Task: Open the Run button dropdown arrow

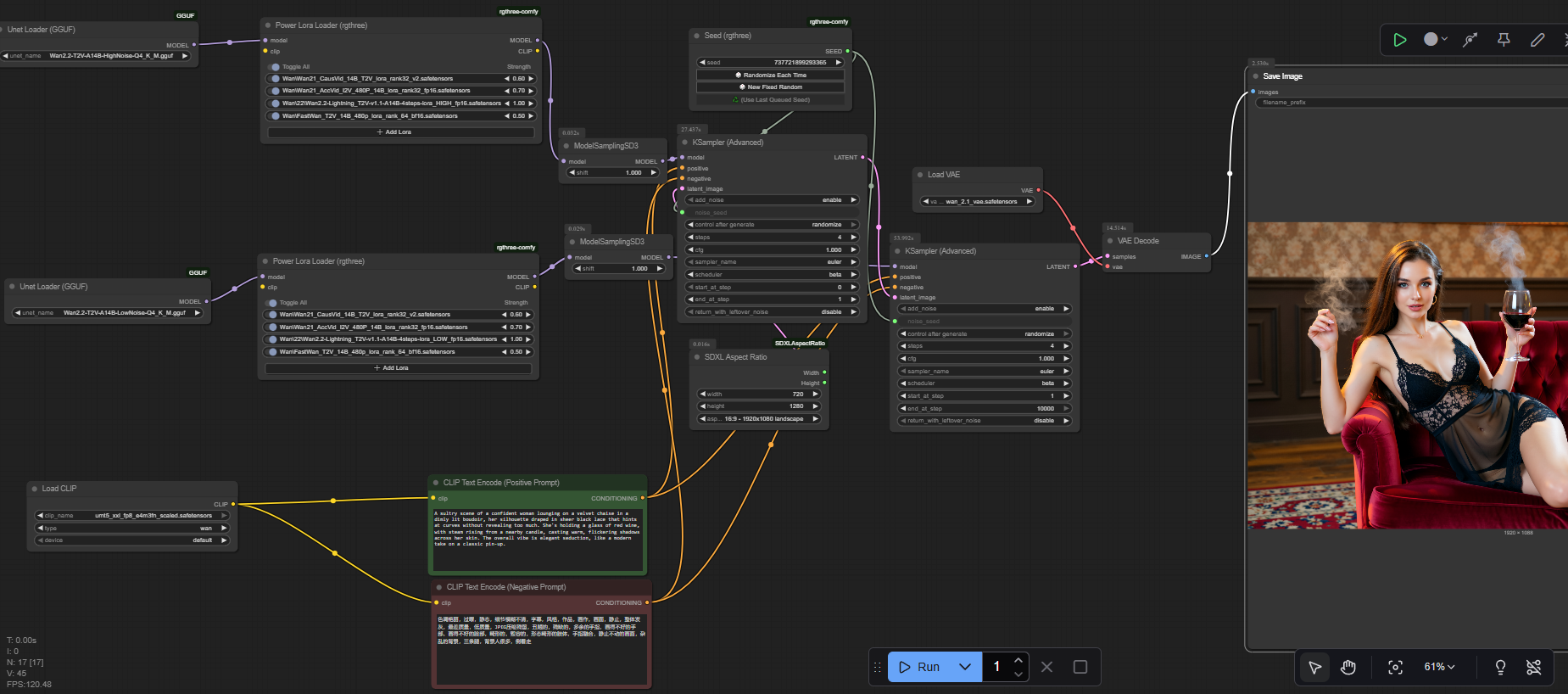Action: 965,667
